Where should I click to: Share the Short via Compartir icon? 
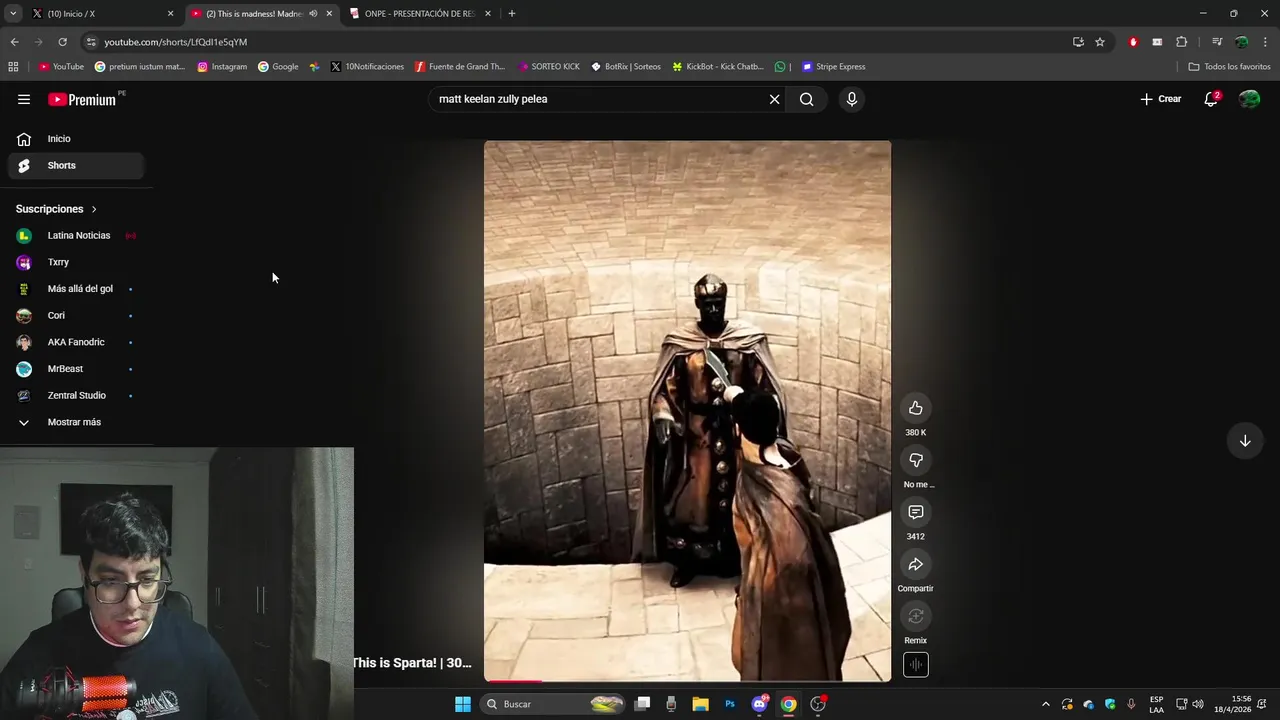(x=915, y=564)
